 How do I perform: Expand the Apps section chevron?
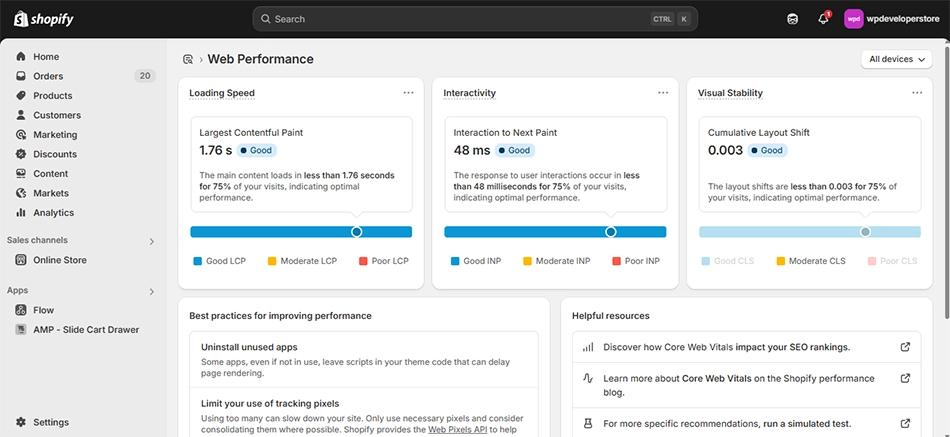coord(151,292)
